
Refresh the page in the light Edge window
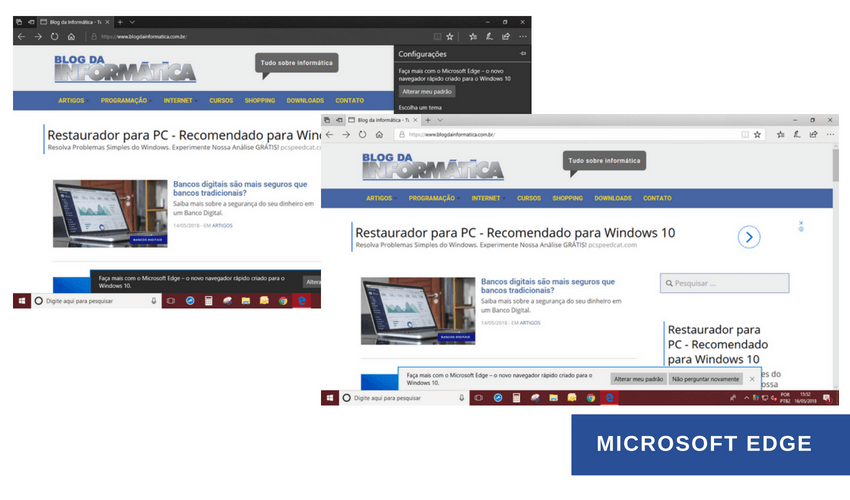coord(362,134)
